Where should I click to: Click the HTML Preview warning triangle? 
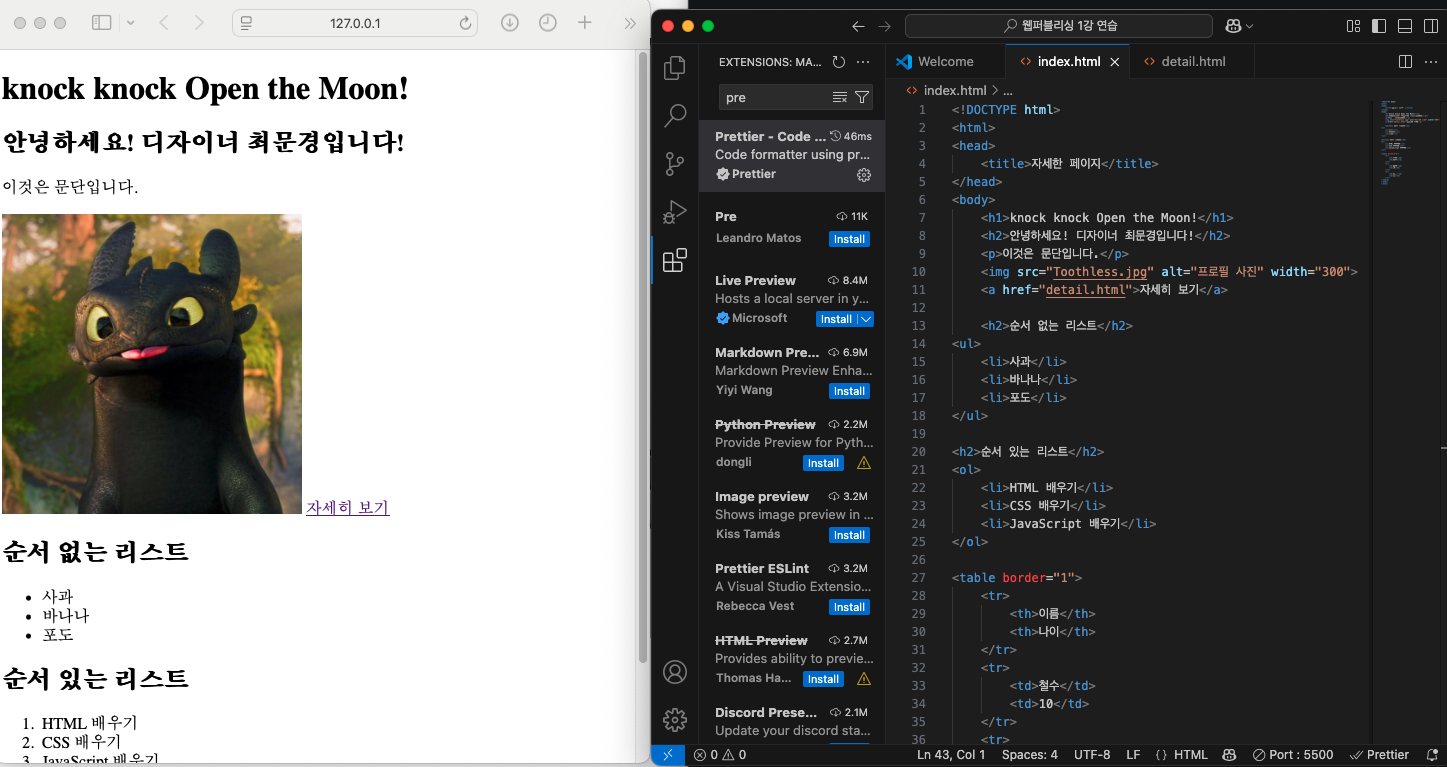[864, 679]
